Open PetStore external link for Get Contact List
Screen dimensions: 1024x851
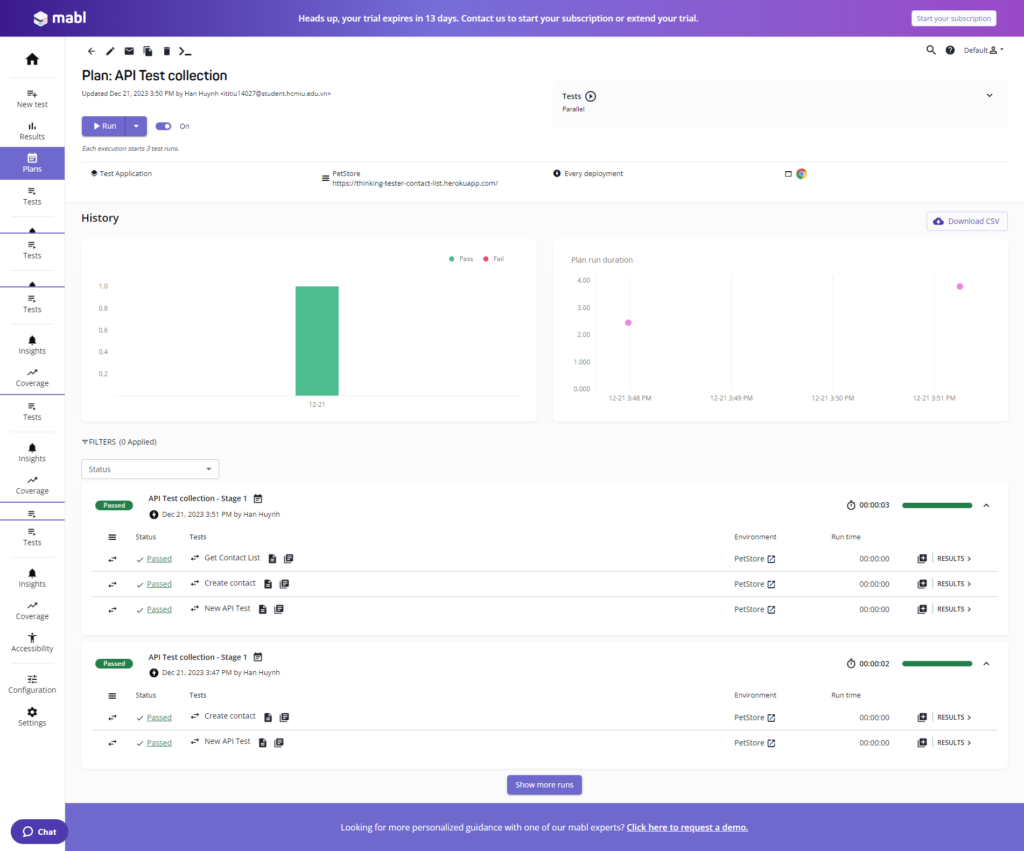point(771,559)
